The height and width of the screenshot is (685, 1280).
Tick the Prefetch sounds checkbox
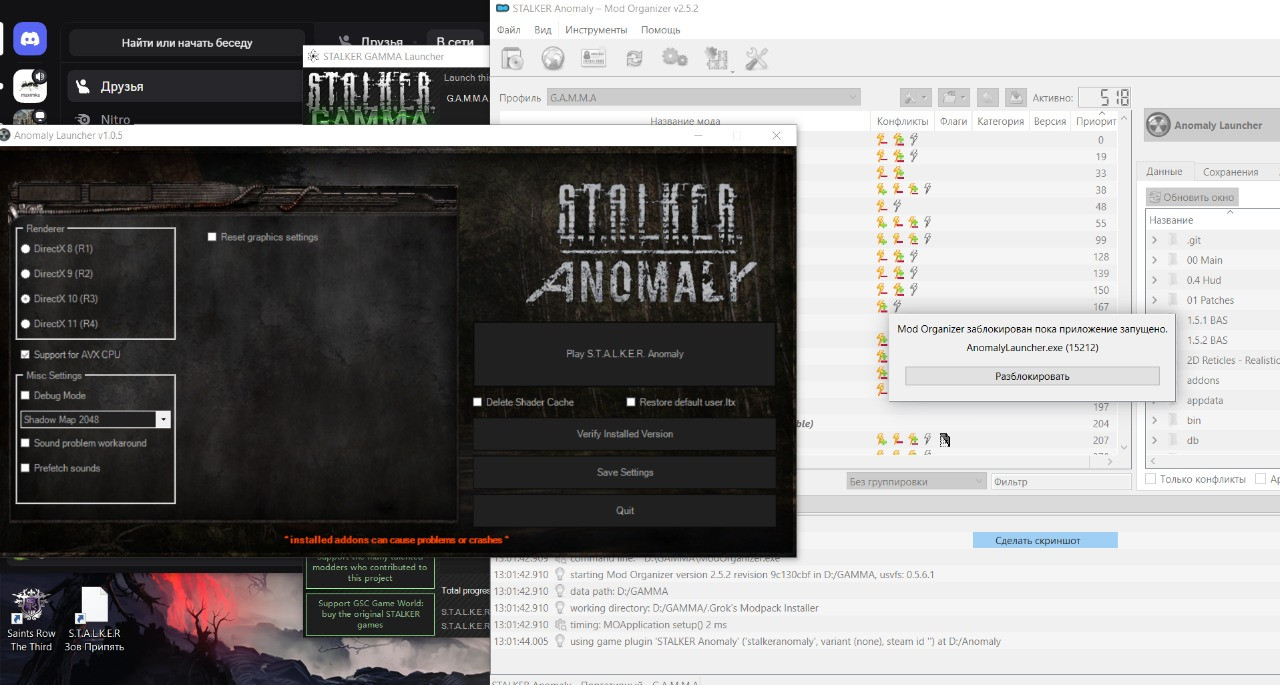[25, 468]
